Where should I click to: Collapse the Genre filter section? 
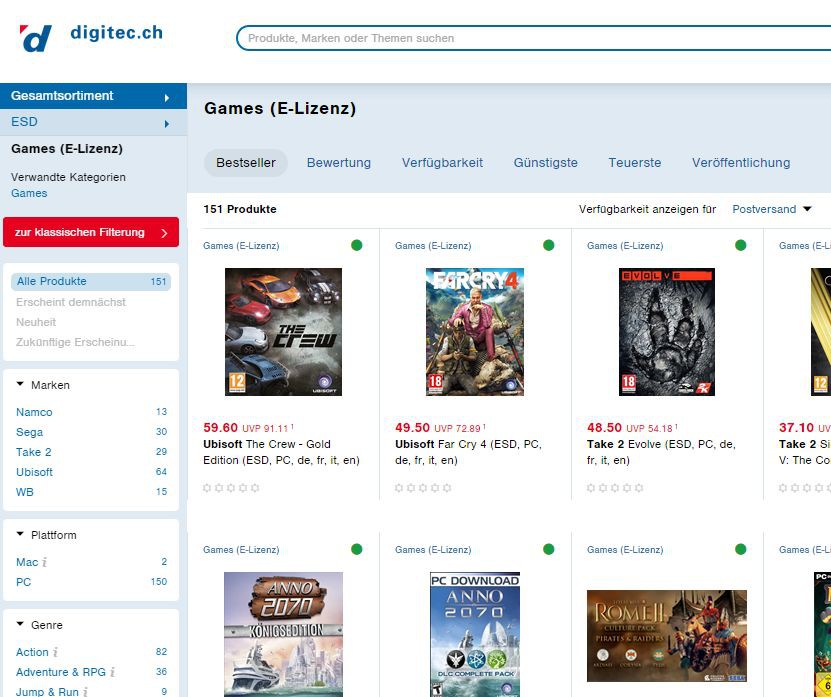(x=20, y=624)
